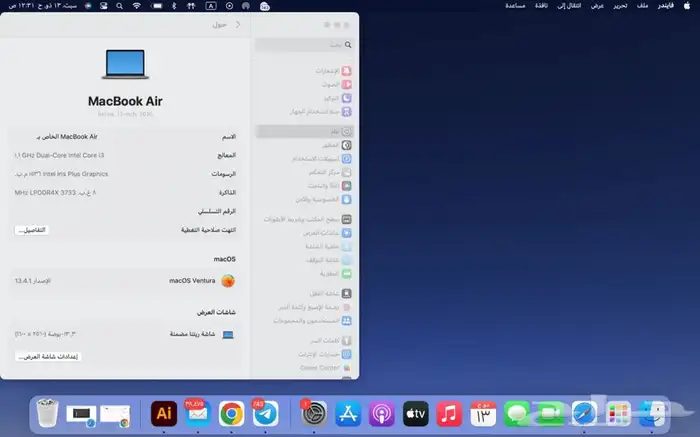700x437 pixels.
Task: Go back using the chevron beside حول
Action: 238,25
